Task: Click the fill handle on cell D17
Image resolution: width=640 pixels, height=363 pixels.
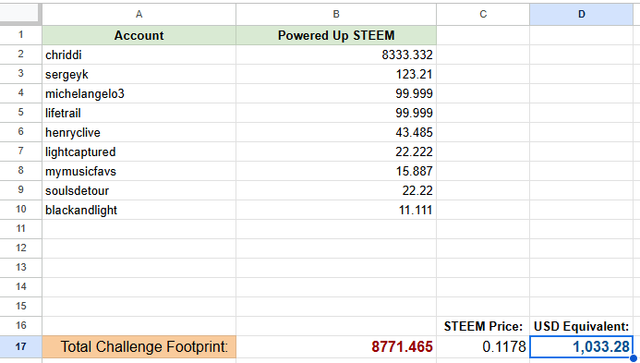Action: (x=633, y=358)
